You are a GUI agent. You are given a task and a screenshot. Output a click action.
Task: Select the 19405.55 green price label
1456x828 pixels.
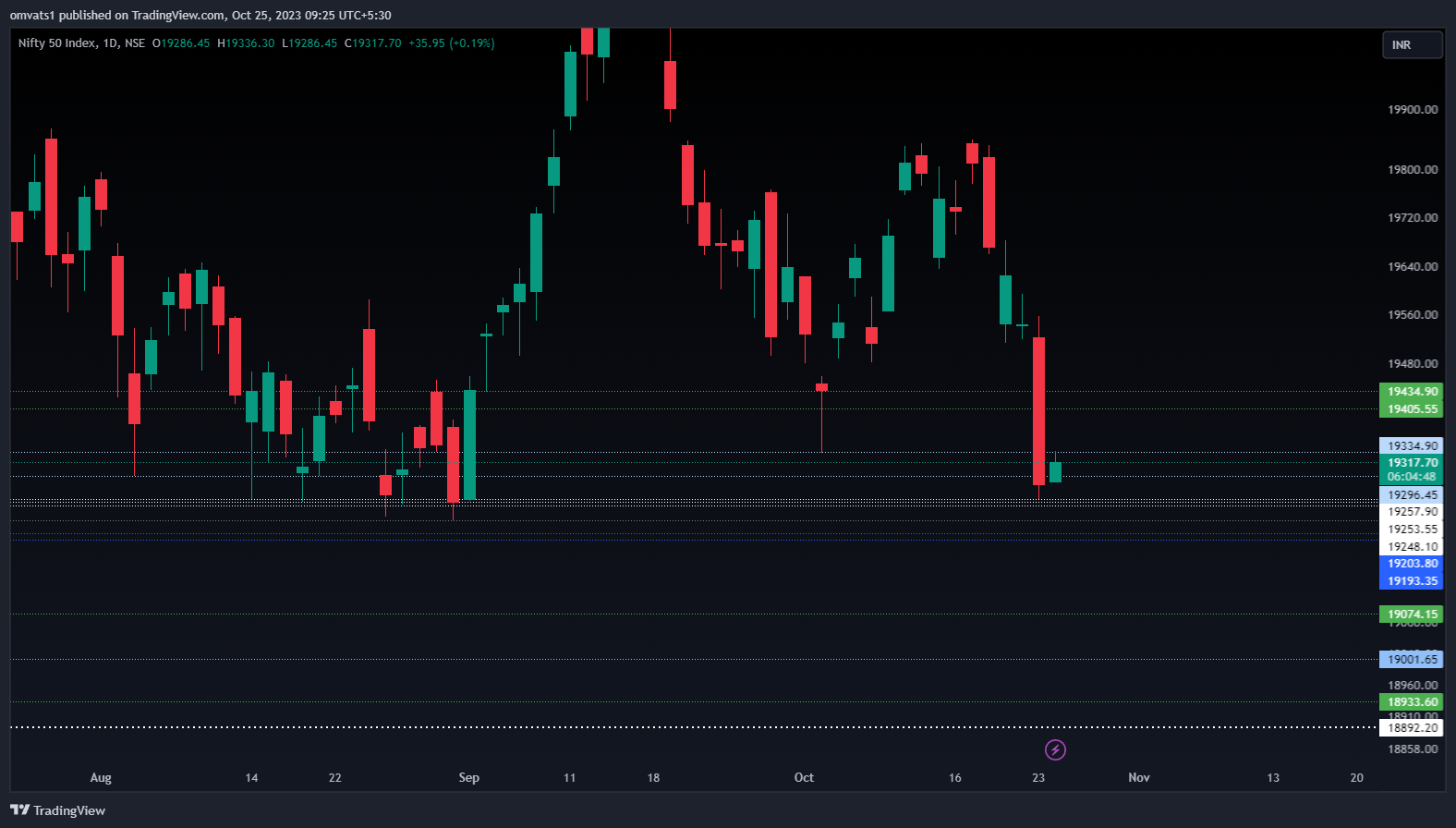click(x=1412, y=409)
